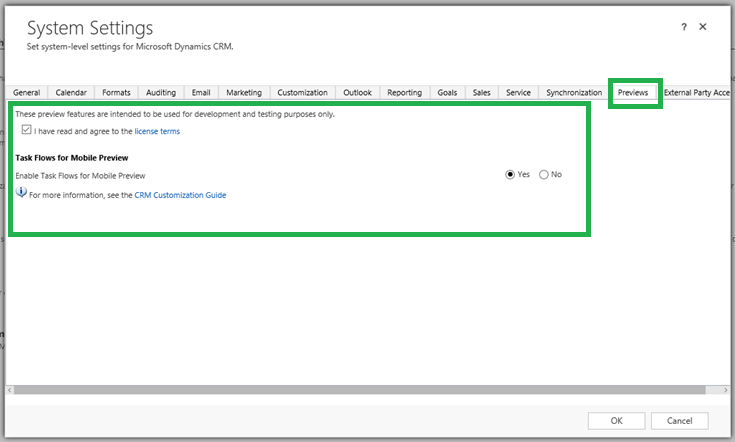This screenshot has height=442, width=735.
Task: Open the Calendar tab
Action: 71,93
